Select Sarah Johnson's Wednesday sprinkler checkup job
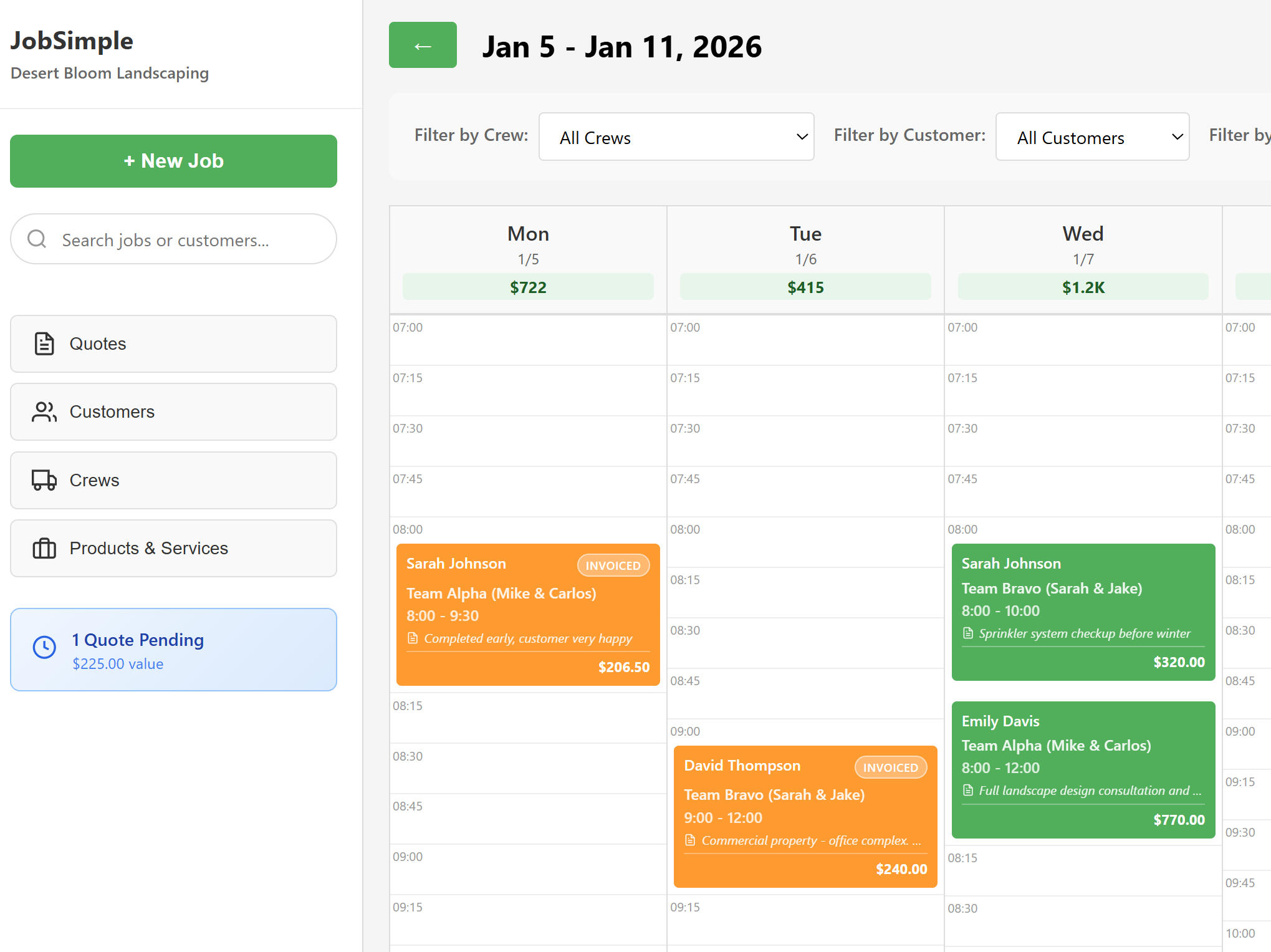Screen dimensions: 1271x952 pos(1083,611)
